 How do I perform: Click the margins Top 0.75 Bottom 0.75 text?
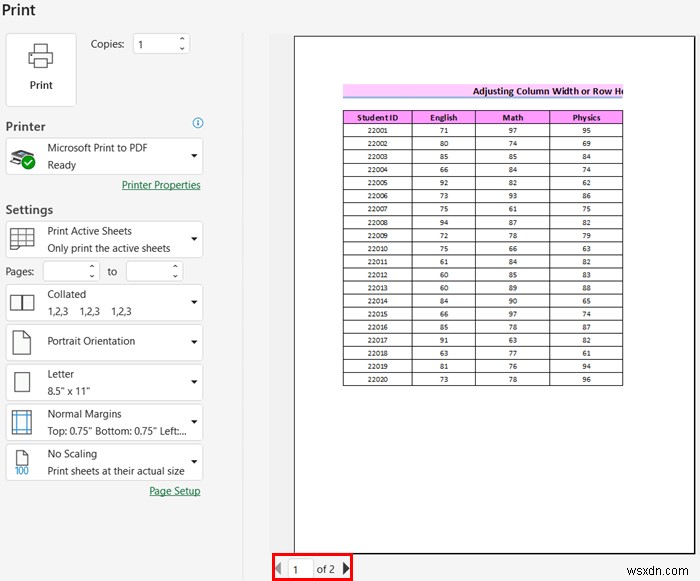[x=117, y=431]
